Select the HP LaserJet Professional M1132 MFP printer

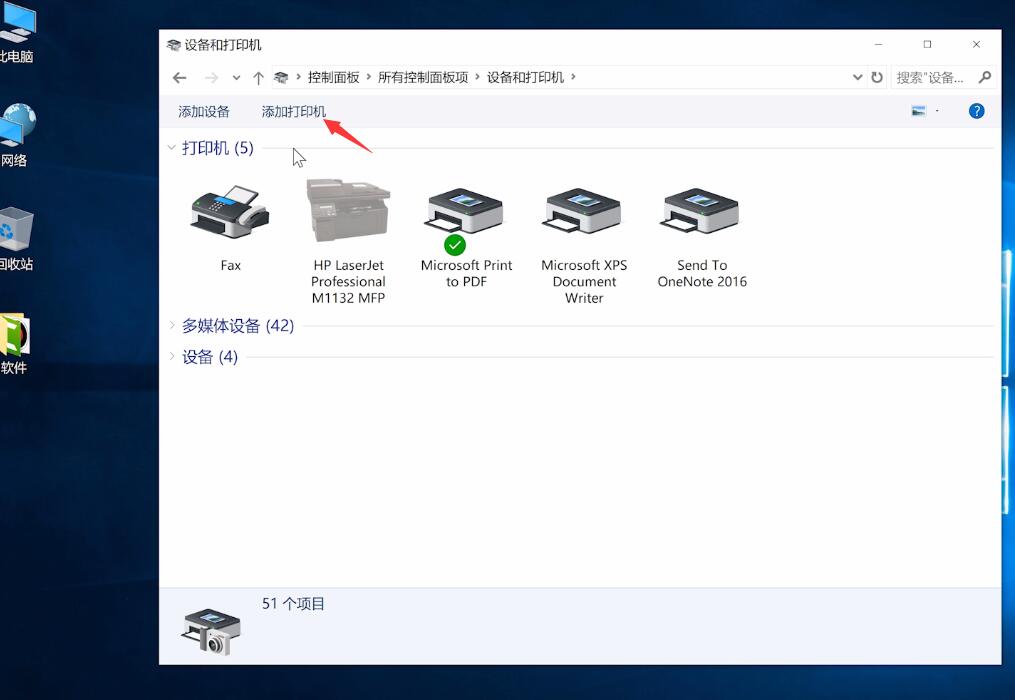coord(347,212)
